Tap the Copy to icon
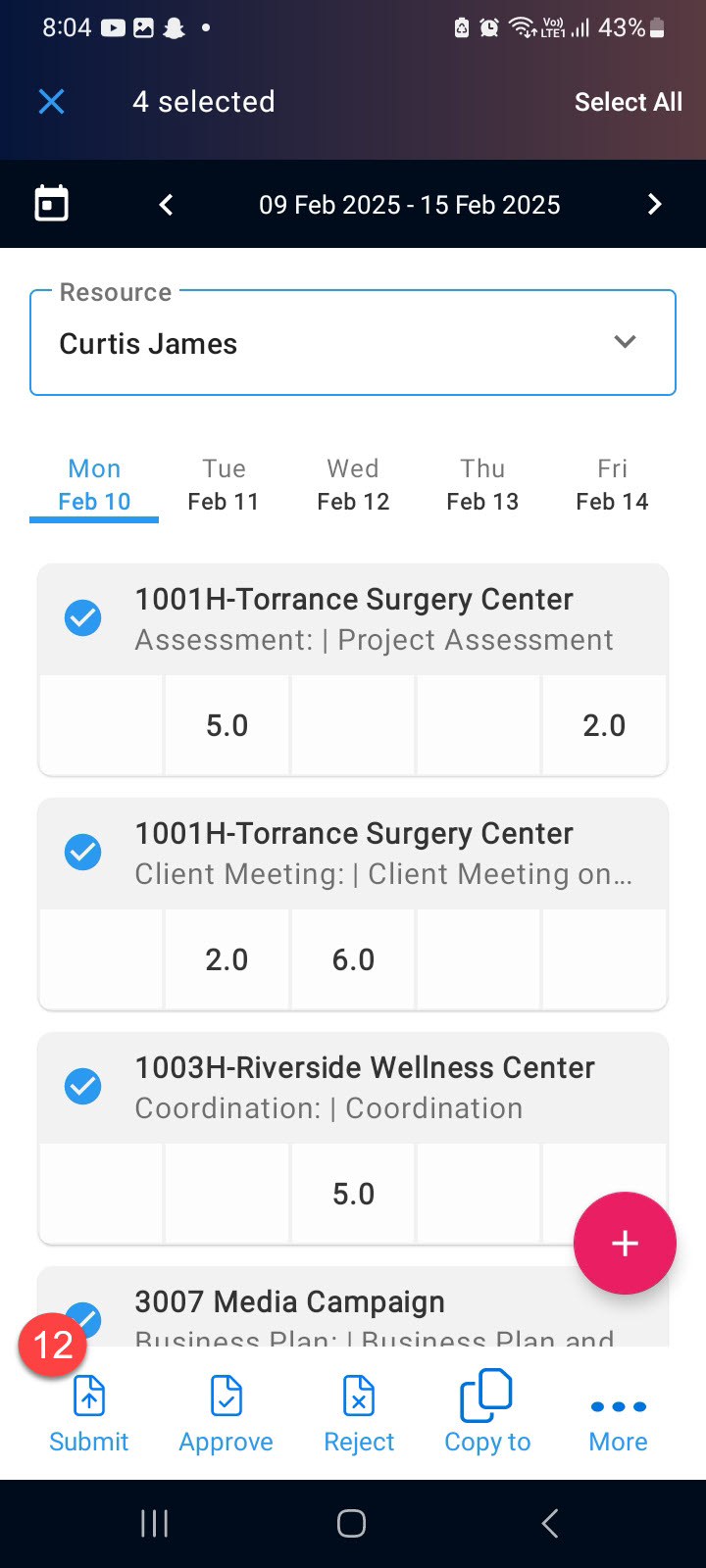This screenshot has width=706, height=1568. pyautogui.click(x=486, y=1396)
